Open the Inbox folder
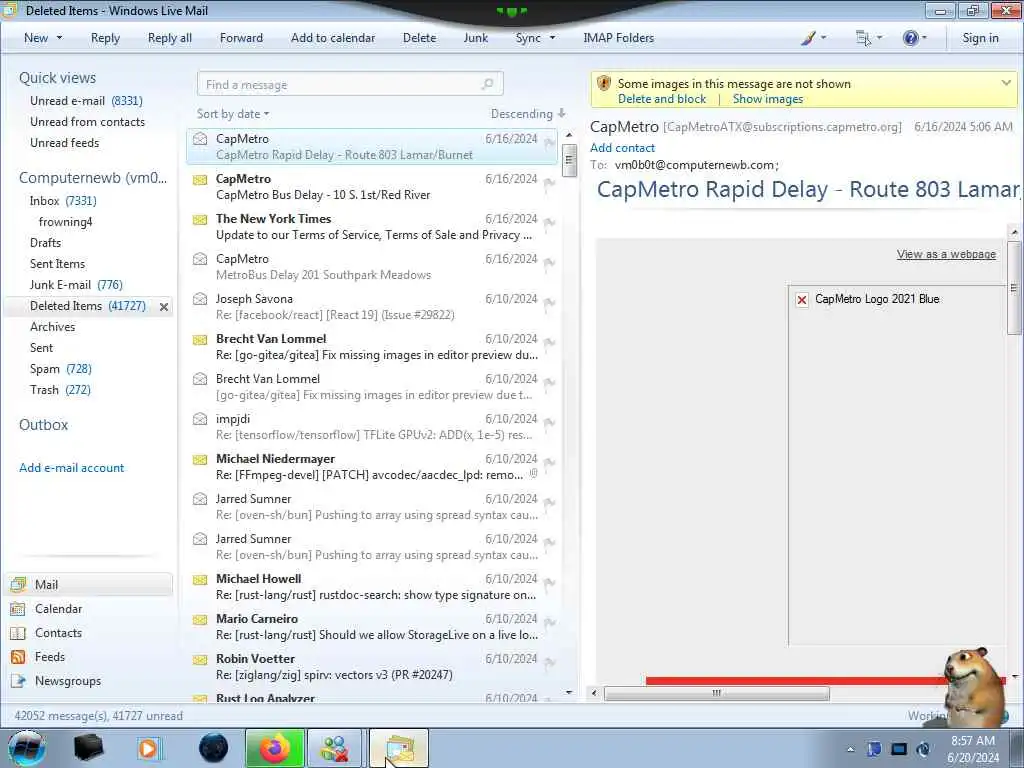Image resolution: width=1024 pixels, height=768 pixels. pos(63,200)
